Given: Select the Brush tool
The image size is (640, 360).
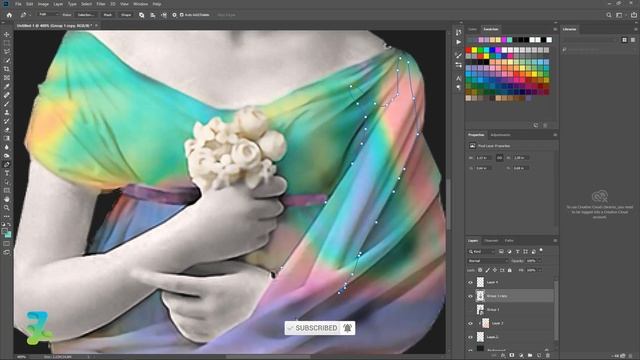Looking at the screenshot, I should point(7,104).
